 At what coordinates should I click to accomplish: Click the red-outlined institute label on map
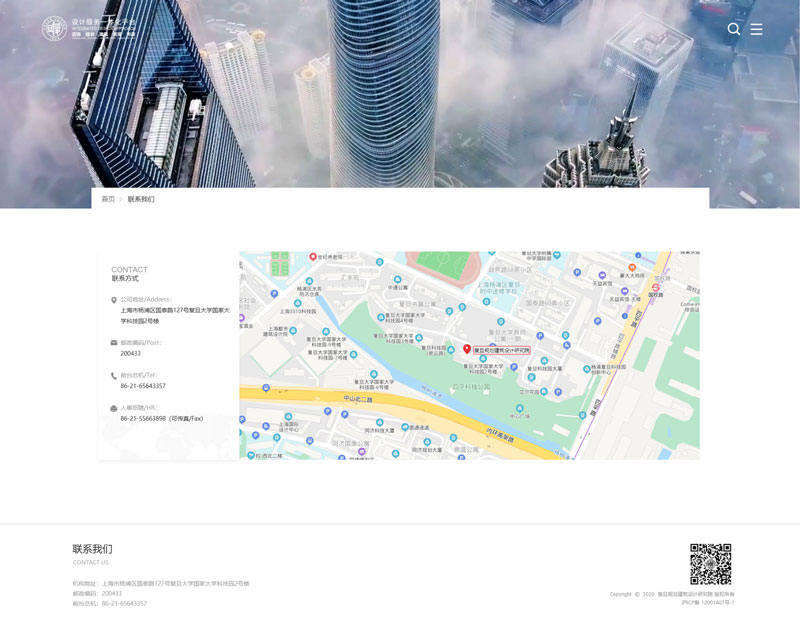(502, 351)
